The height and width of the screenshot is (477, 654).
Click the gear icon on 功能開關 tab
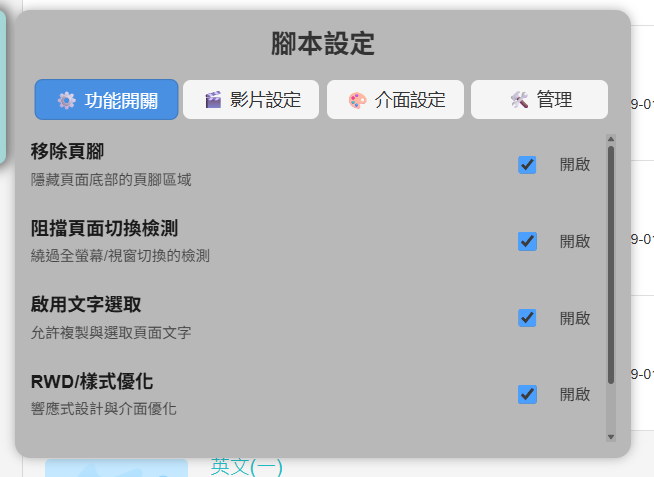click(66, 100)
